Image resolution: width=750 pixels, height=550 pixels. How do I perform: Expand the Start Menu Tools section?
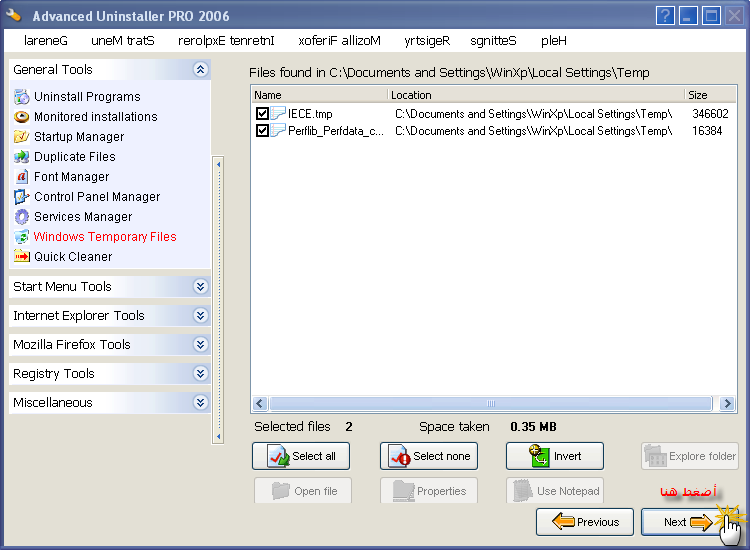(200, 286)
